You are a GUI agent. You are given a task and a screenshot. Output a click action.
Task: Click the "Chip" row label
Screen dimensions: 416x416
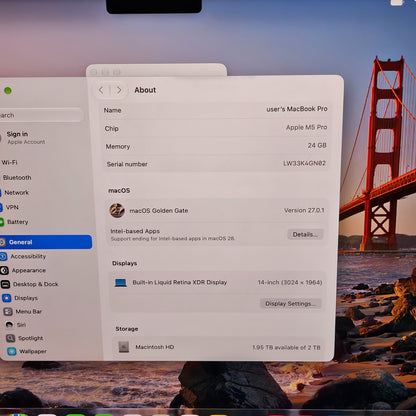coord(111,129)
